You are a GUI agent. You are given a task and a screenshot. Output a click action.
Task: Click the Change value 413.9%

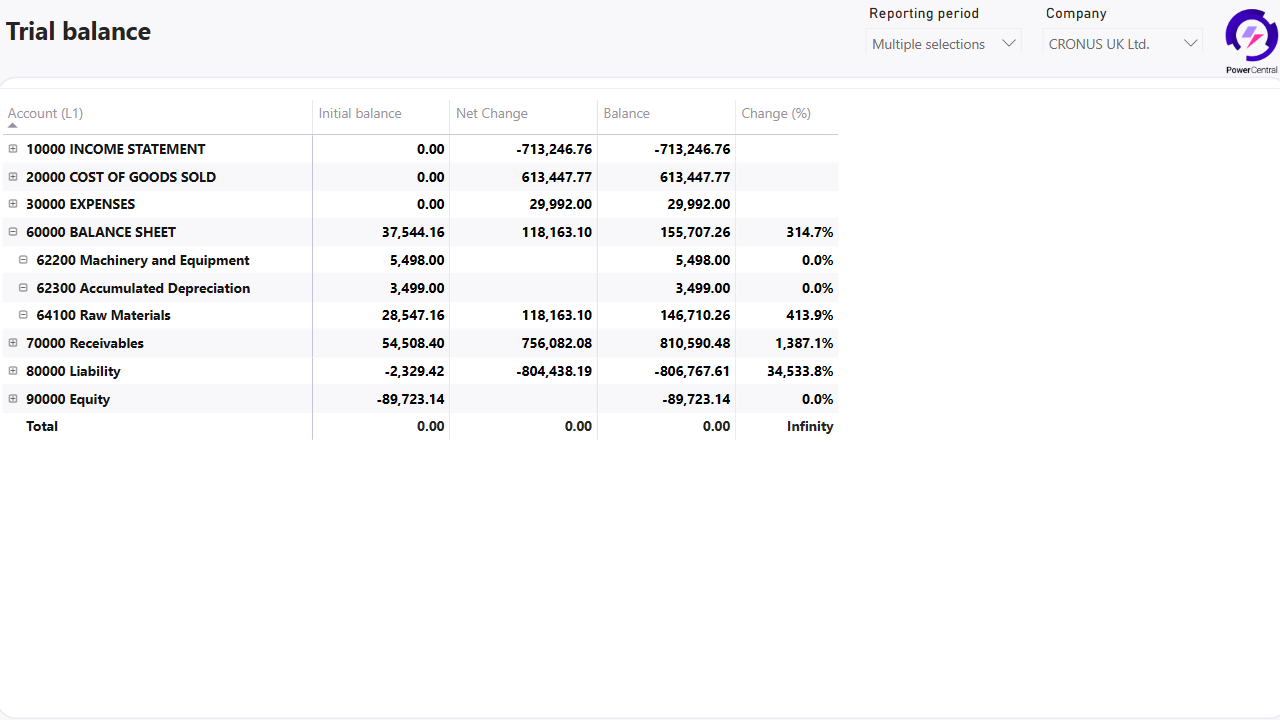point(810,315)
